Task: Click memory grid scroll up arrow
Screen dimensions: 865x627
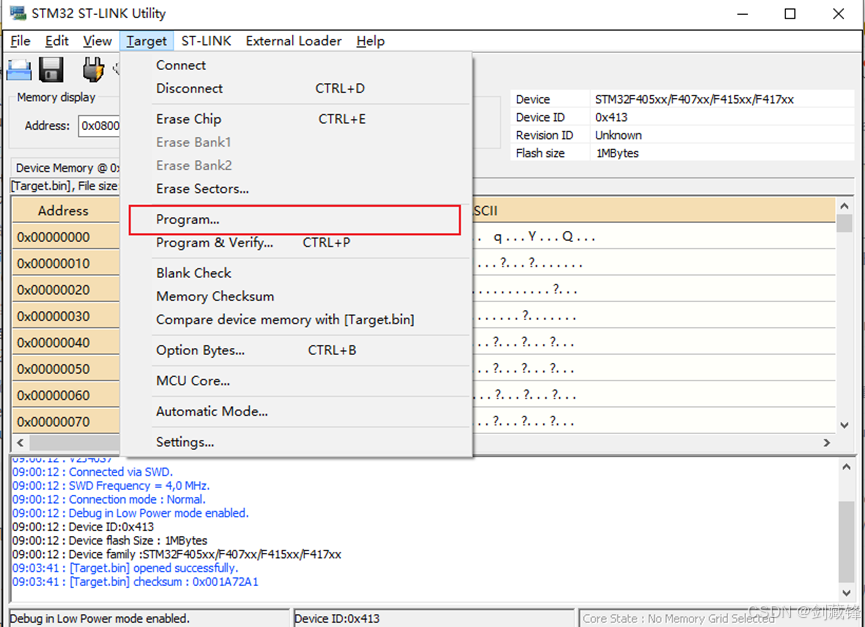Action: click(x=844, y=206)
